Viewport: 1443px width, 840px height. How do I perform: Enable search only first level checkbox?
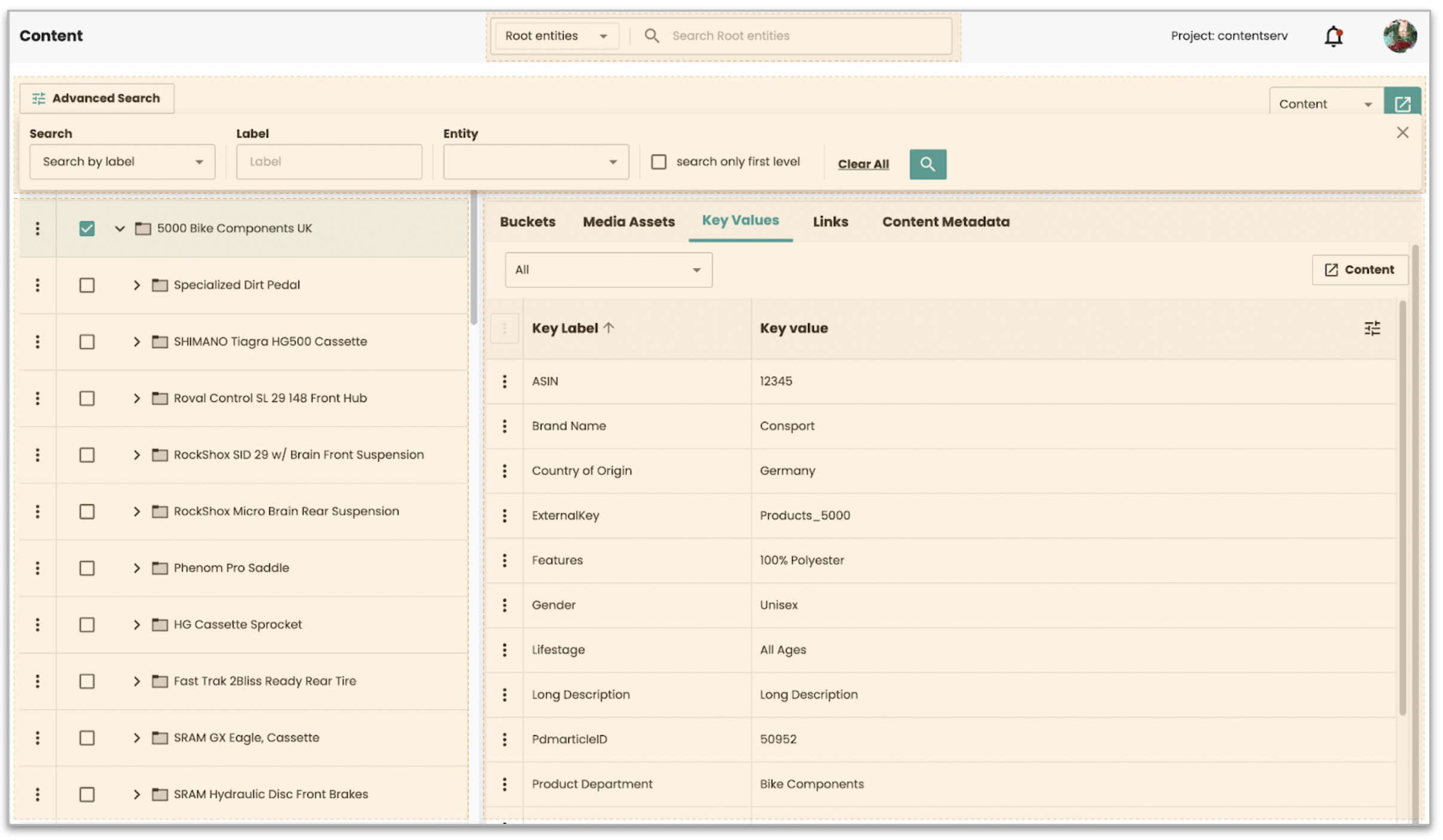tap(658, 162)
